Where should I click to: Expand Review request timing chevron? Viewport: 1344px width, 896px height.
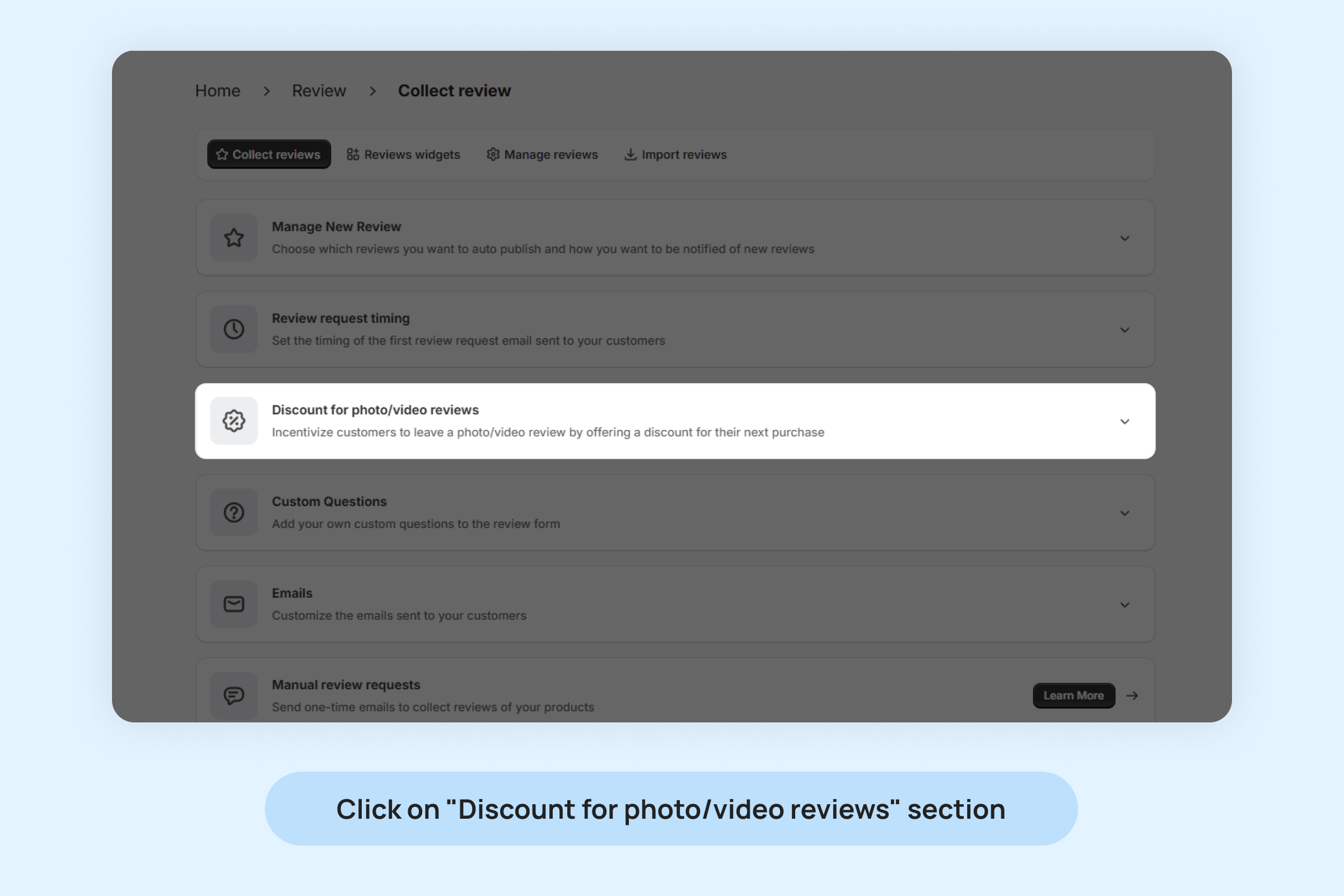tap(1124, 330)
